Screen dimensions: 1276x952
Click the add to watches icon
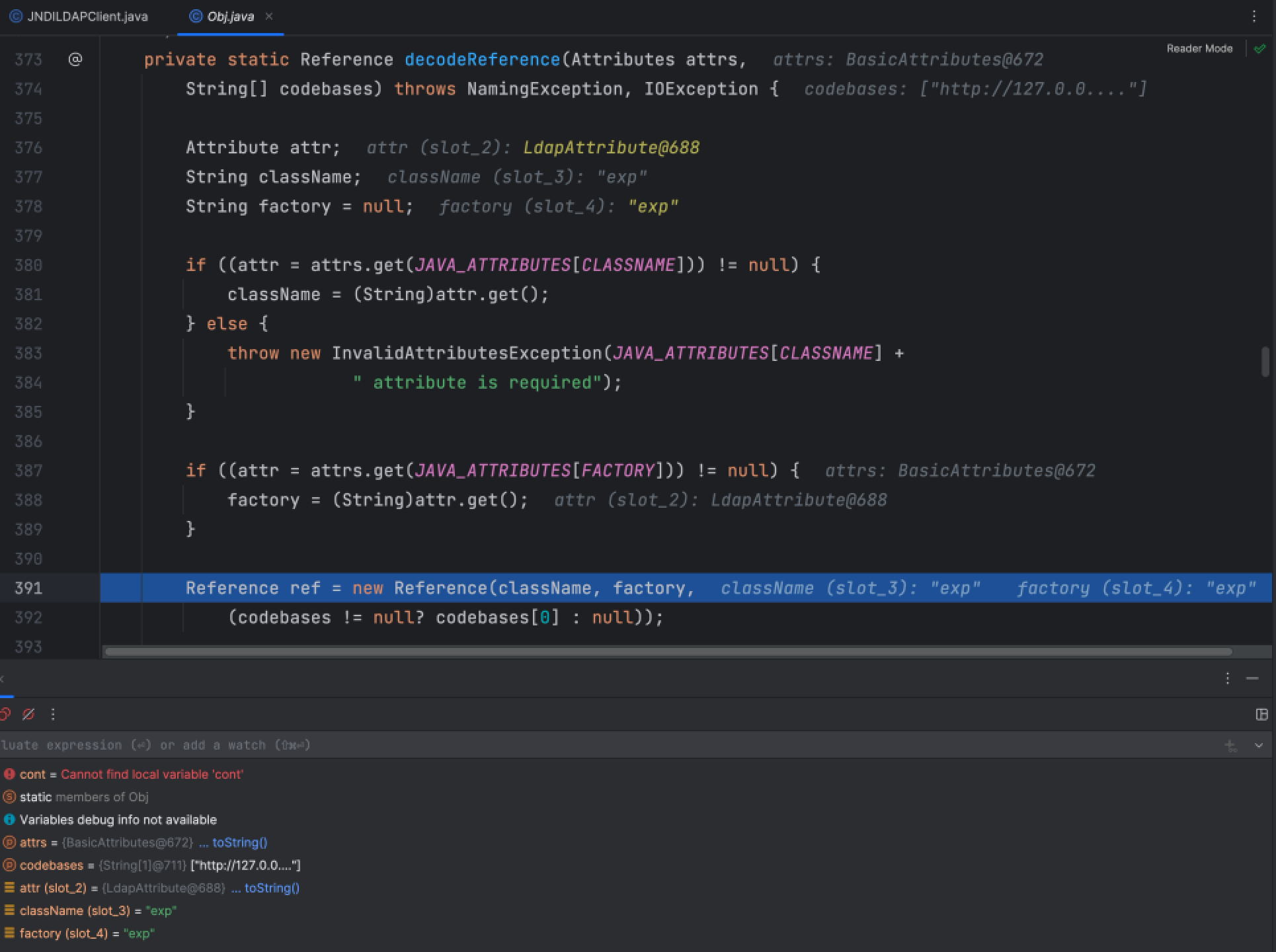(x=1231, y=746)
